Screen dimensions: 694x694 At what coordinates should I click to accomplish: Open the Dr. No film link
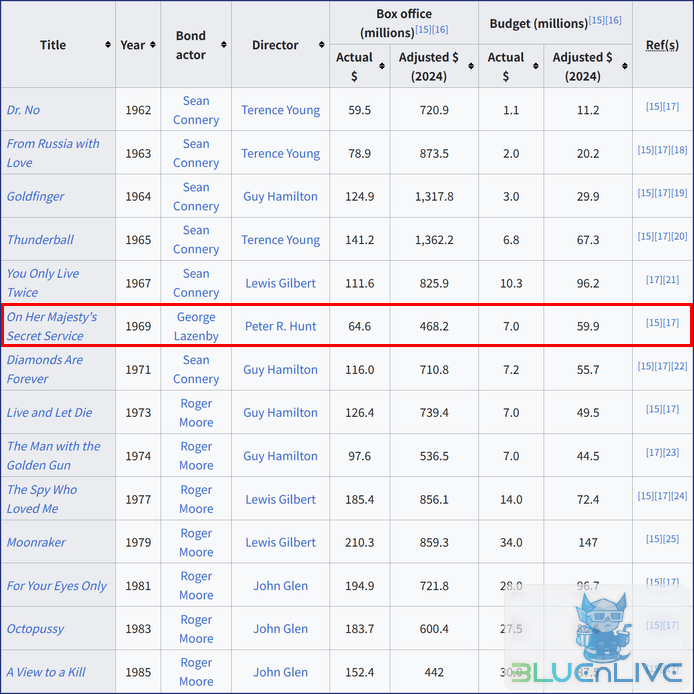(23, 110)
